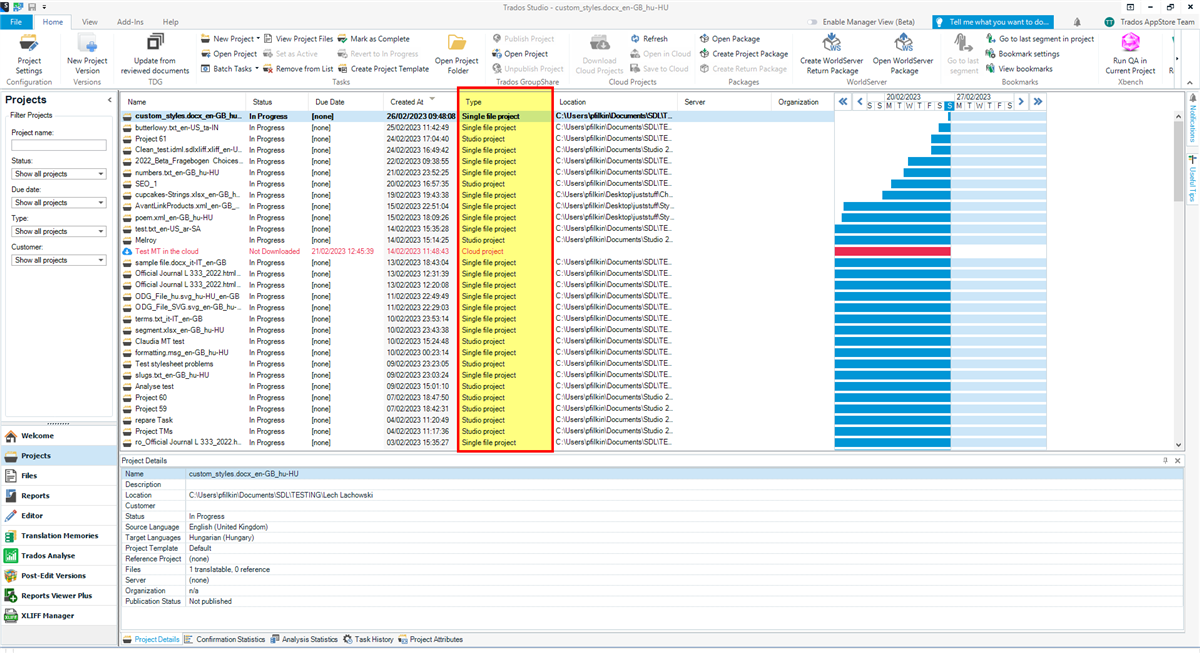The width and height of the screenshot is (1200, 653).
Task: Sort by the Due Date column header
Action: point(344,102)
